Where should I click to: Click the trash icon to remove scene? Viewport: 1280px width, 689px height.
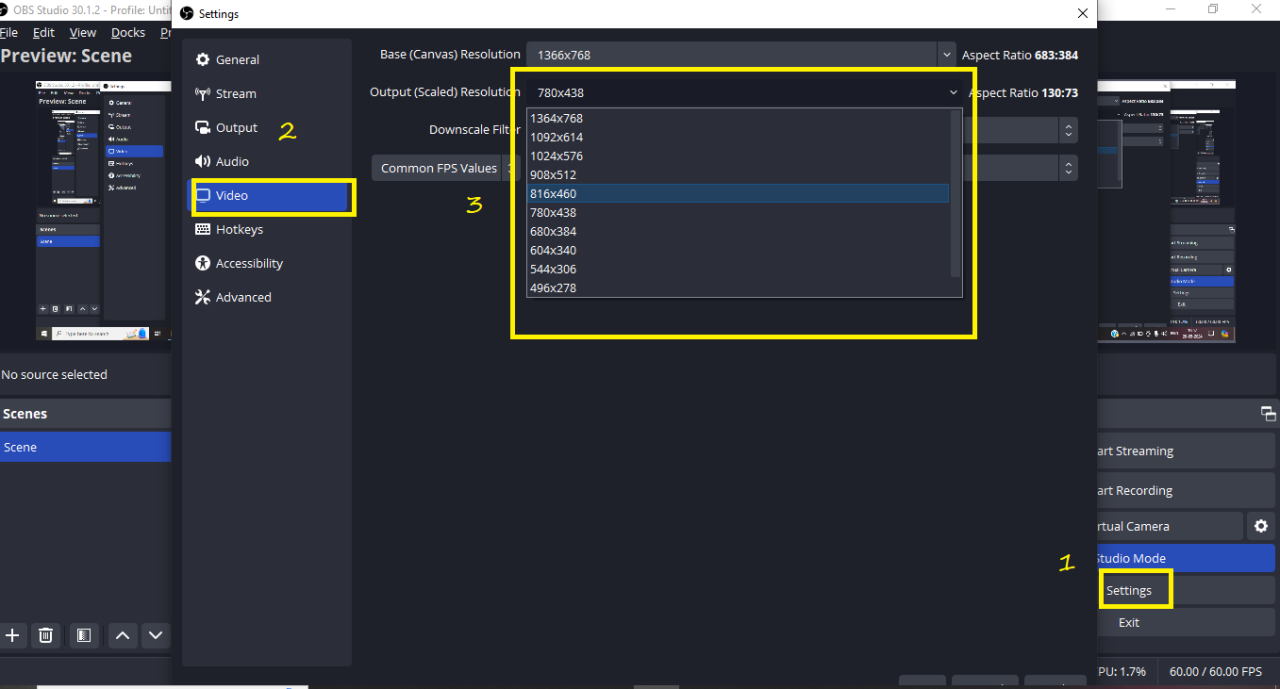coord(45,635)
